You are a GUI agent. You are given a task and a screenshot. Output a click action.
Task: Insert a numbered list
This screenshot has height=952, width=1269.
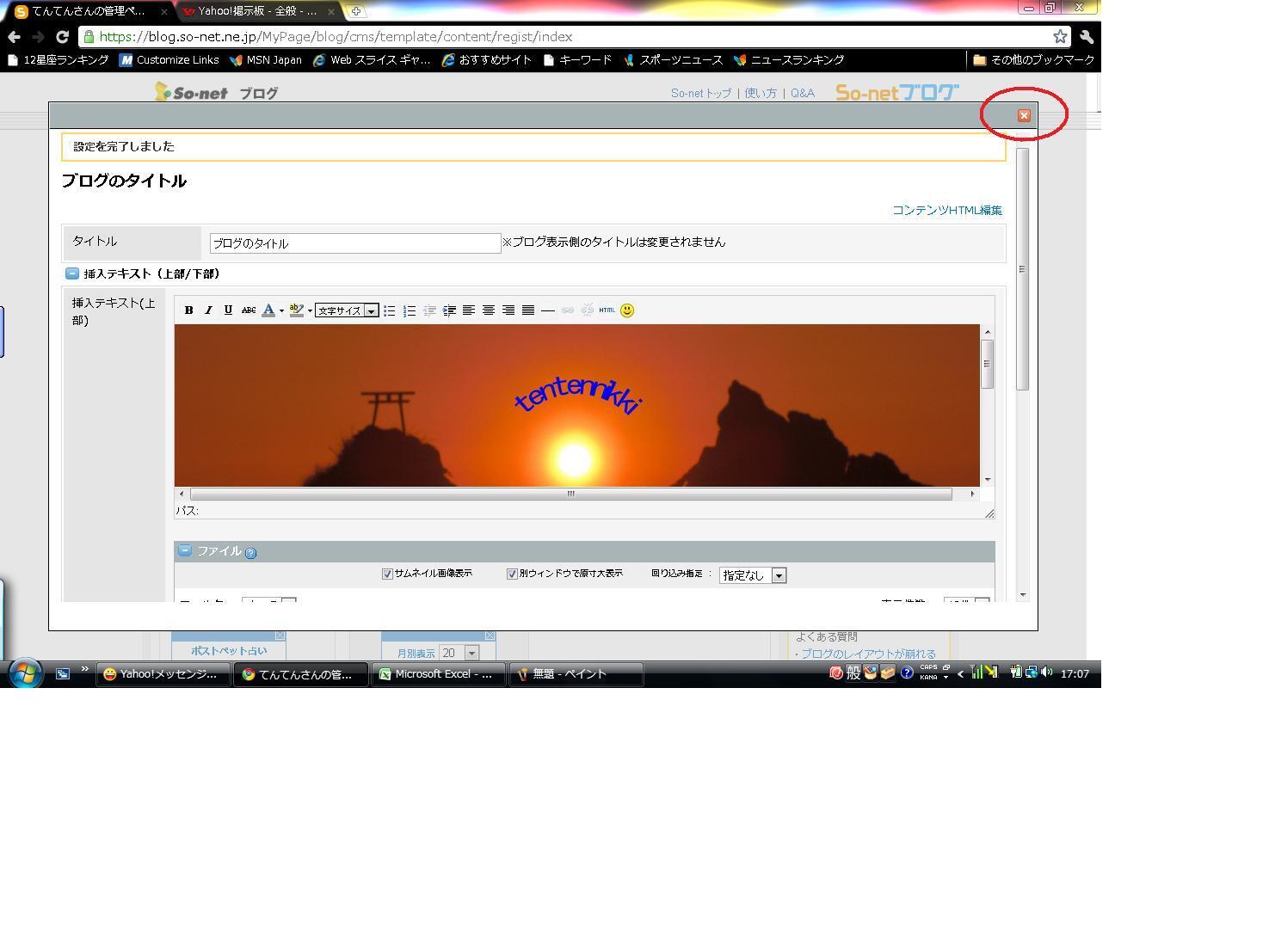point(410,310)
